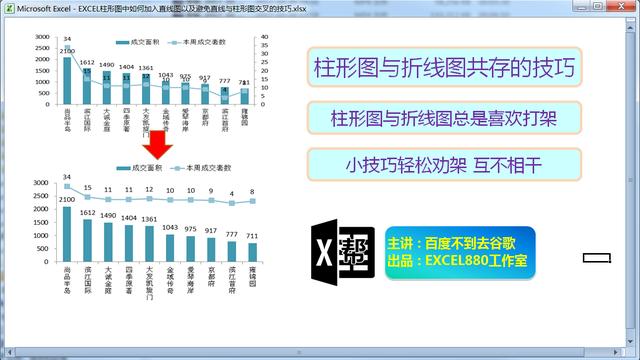Select the red down arrow shape between charts
Image resolution: width=640 pixels, height=360 pixels.
coord(158,145)
